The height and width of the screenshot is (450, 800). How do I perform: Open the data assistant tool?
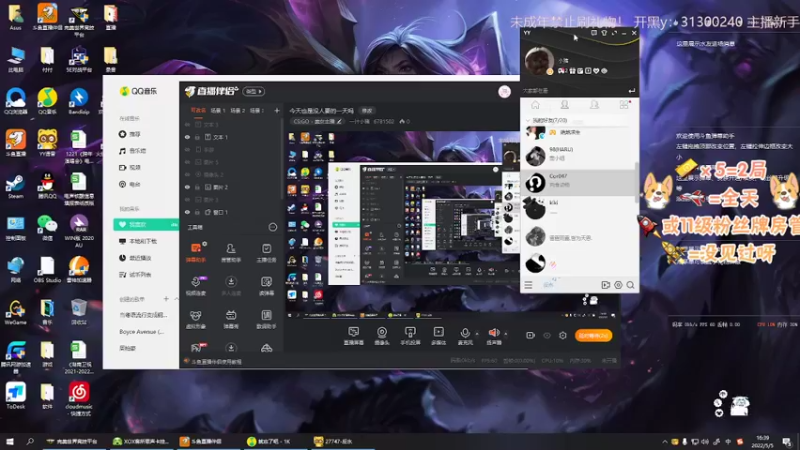pyautogui.click(x=266, y=319)
